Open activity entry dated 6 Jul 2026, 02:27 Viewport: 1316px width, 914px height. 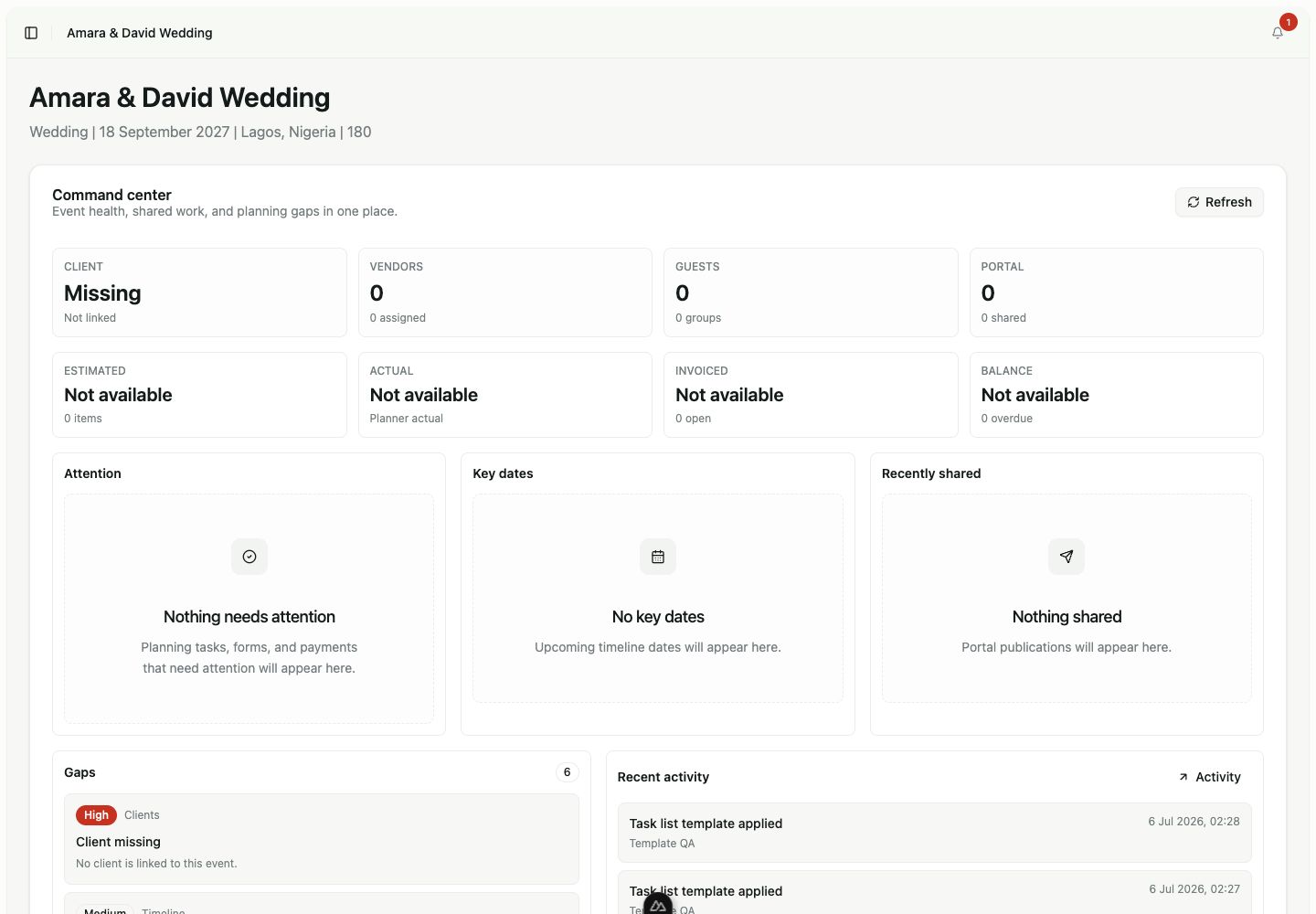point(935,892)
